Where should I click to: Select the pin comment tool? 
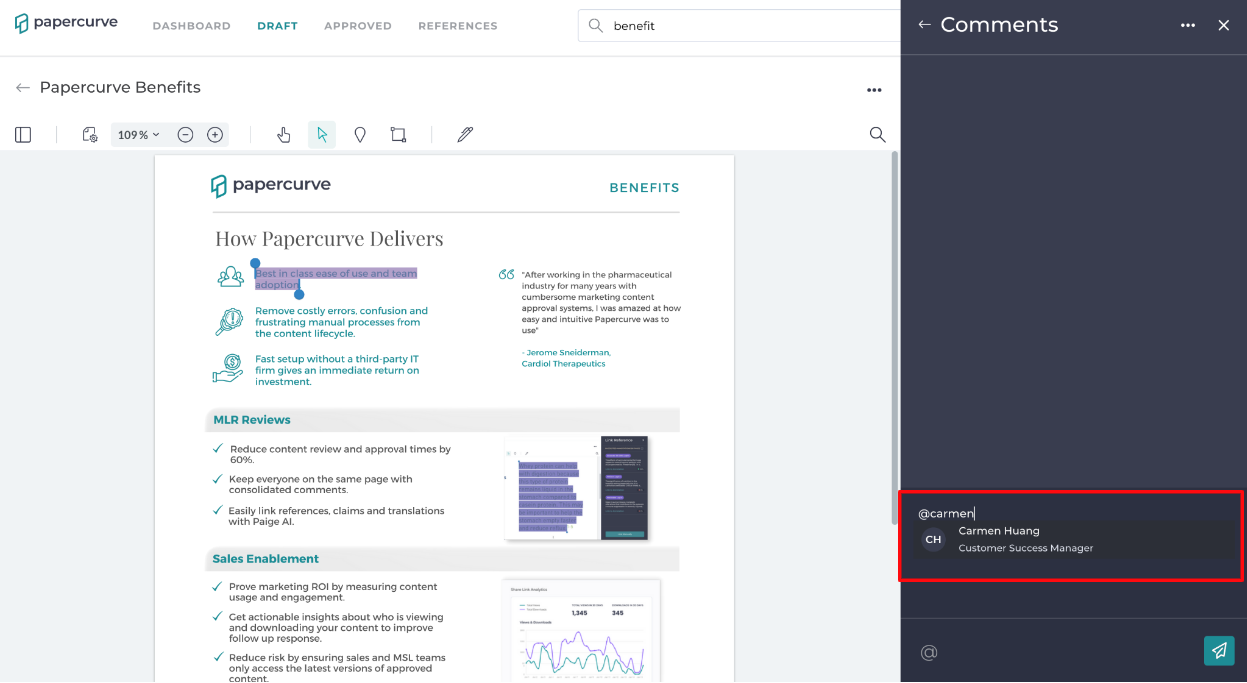pyautogui.click(x=360, y=135)
